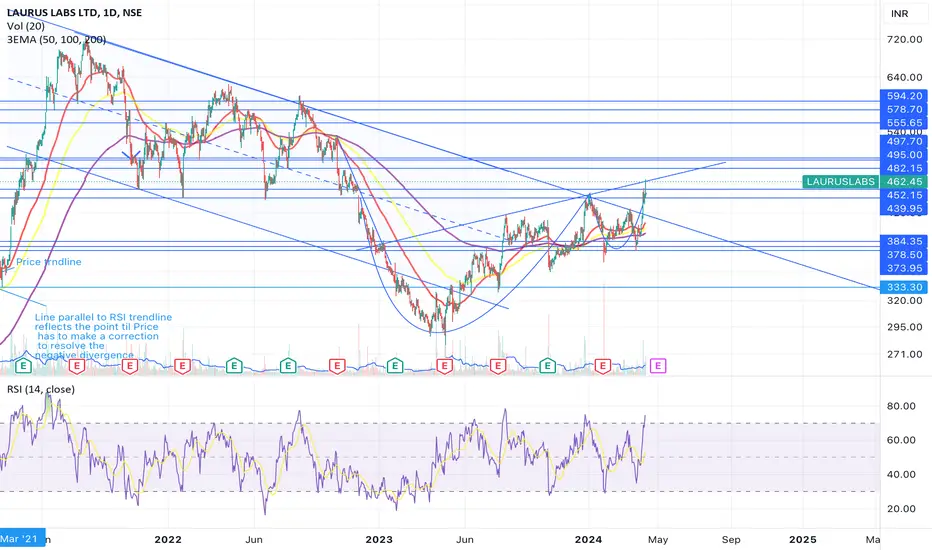This screenshot has height=550, width=932.
Task: Click the Sep time axis label
Action: 731,539
